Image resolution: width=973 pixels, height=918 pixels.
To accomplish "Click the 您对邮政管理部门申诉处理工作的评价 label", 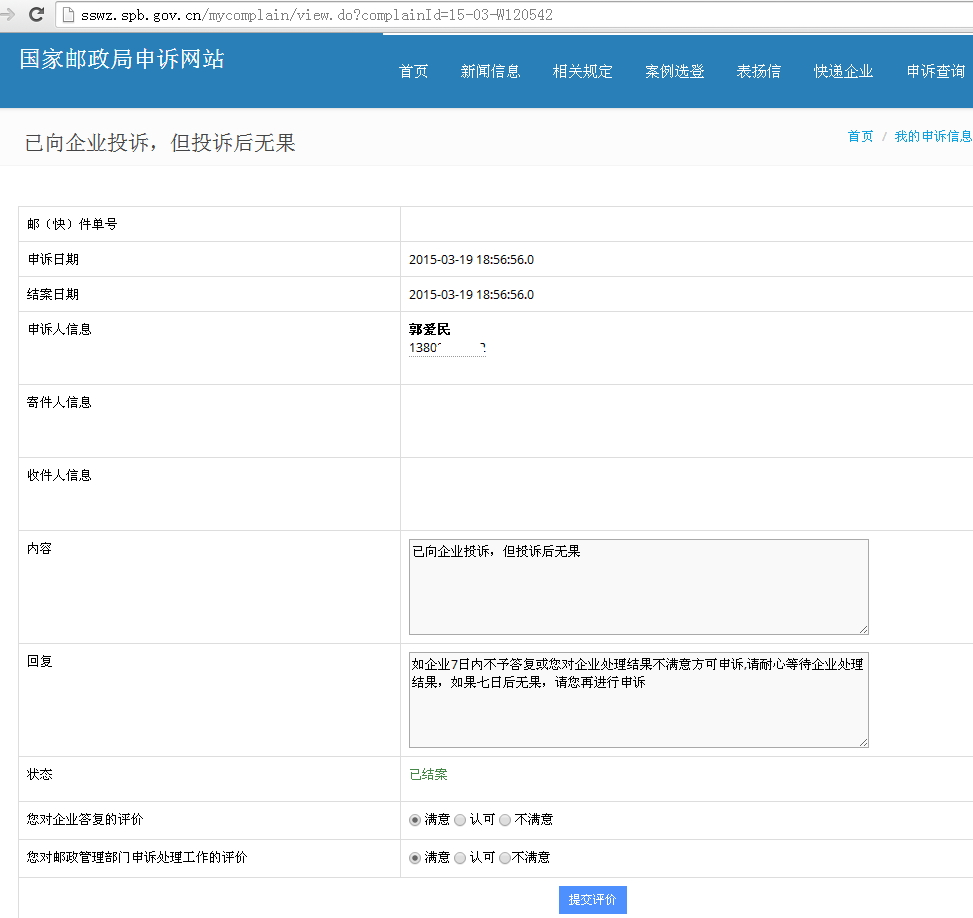I will coord(137,857).
